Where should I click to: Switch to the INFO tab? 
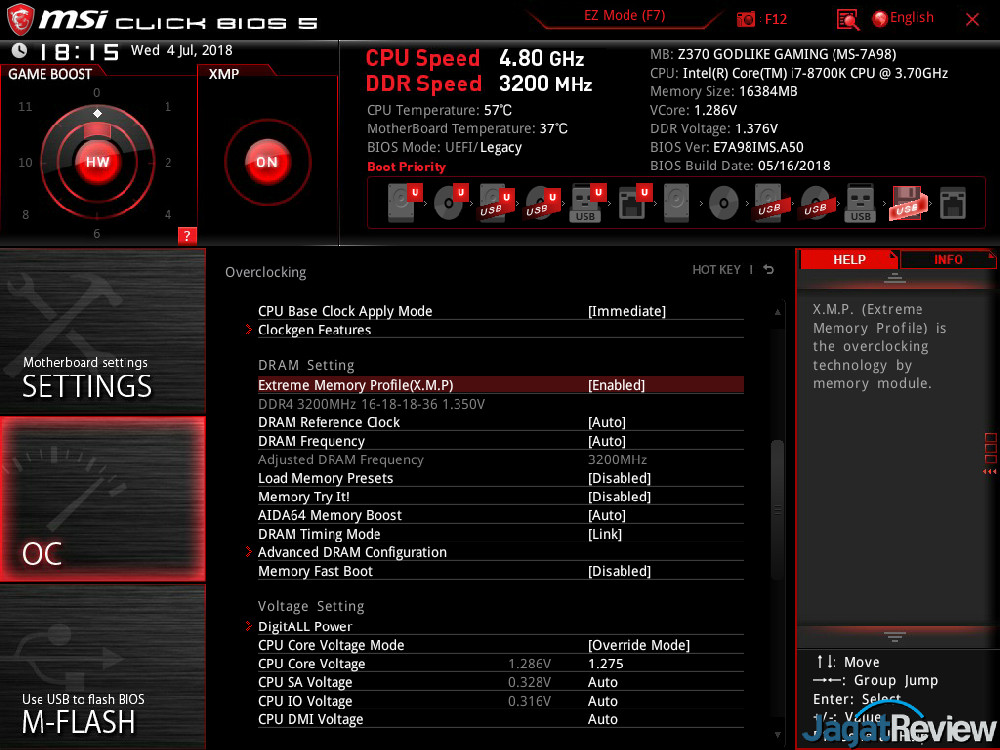point(947,260)
